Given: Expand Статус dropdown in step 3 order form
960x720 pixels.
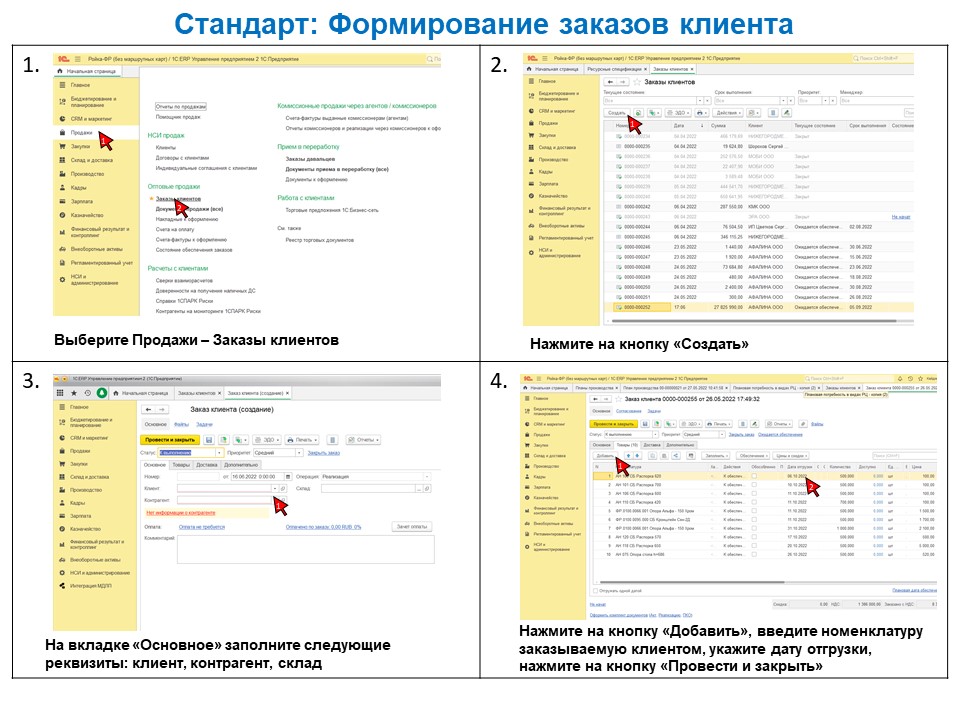Looking at the screenshot, I should (219, 452).
